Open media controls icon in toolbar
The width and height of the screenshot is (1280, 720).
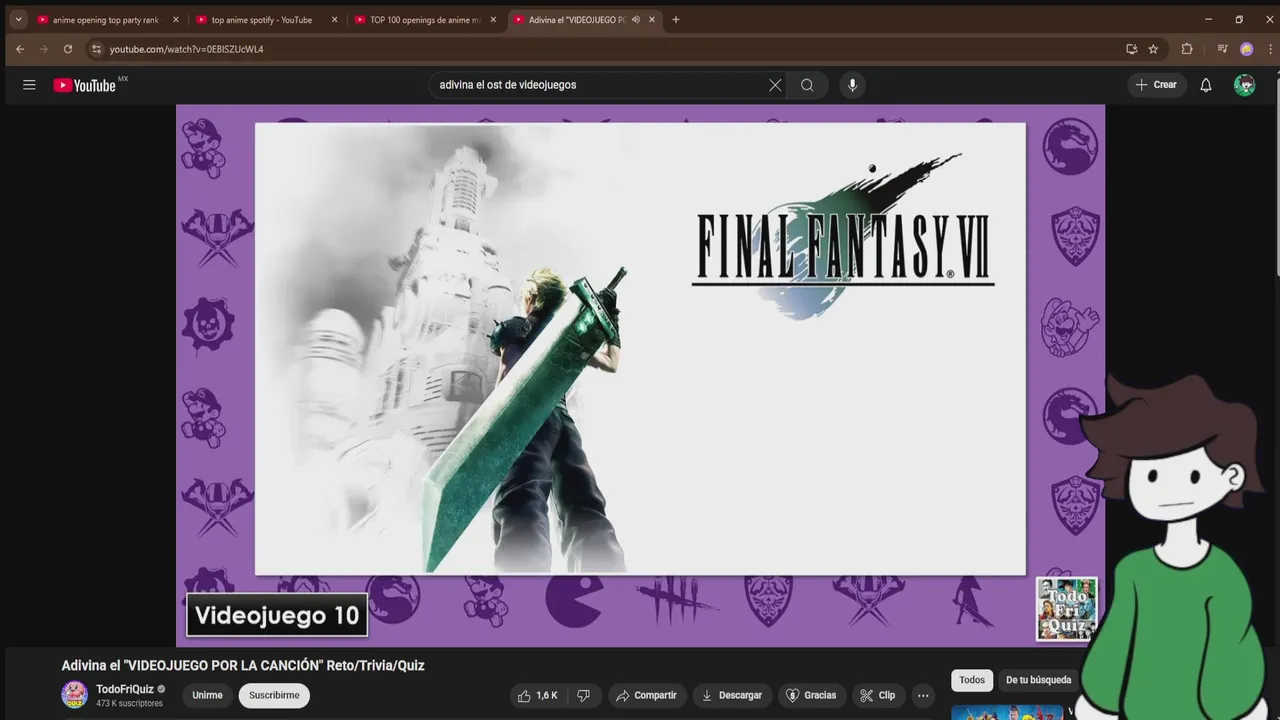pos(1222,49)
